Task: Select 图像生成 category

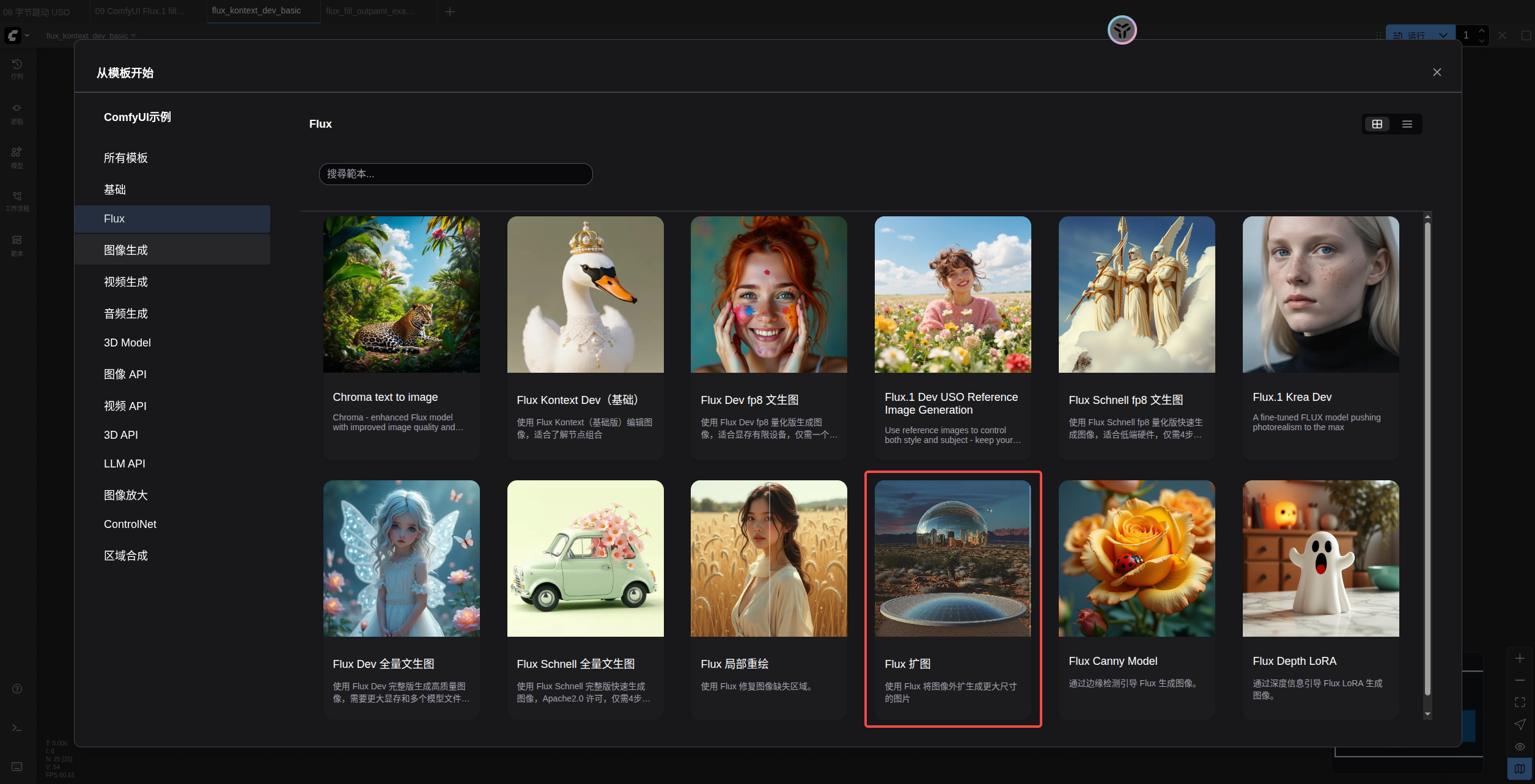Action: click(x=172, y=251)
